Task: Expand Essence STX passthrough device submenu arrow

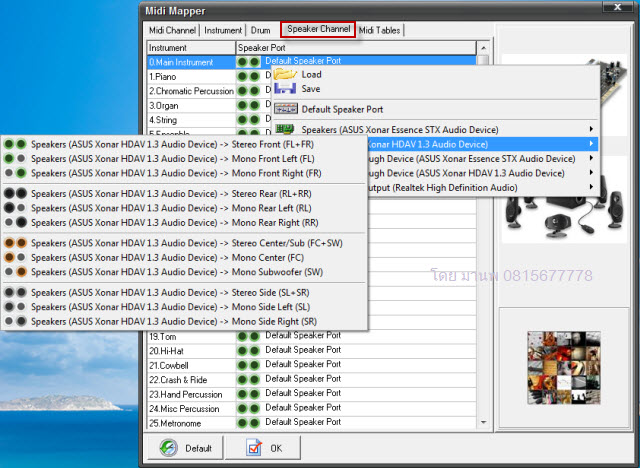Action: [591, 158]
